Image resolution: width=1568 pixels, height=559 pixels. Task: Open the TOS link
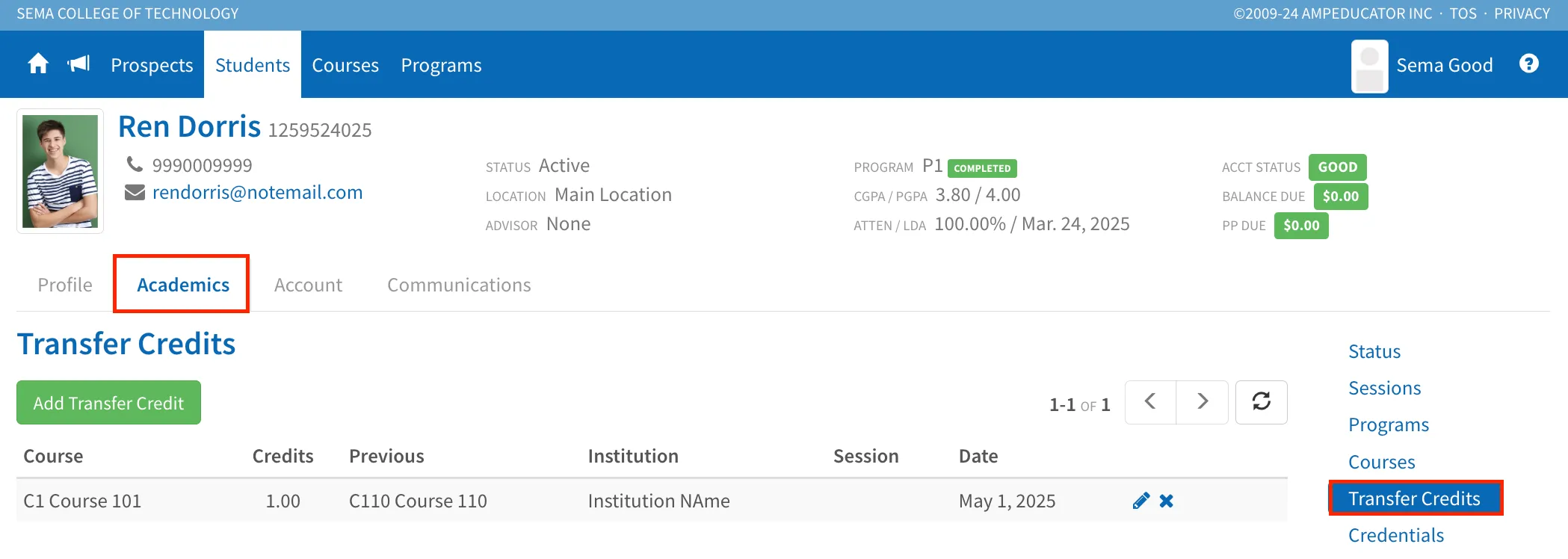coord(1463,13)
